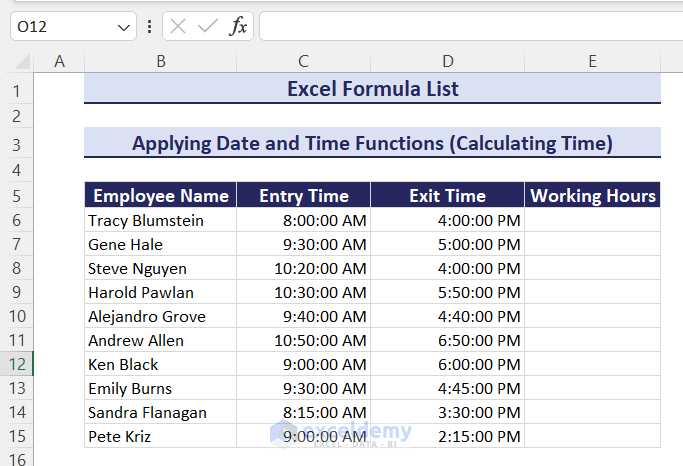Click the Insert Function fx icon

coord(238,27)
